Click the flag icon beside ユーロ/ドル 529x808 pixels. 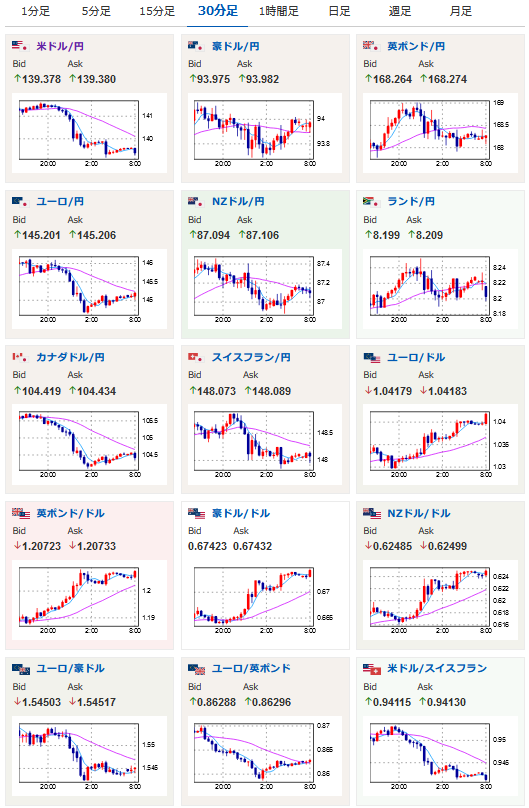tap(371, 358)
